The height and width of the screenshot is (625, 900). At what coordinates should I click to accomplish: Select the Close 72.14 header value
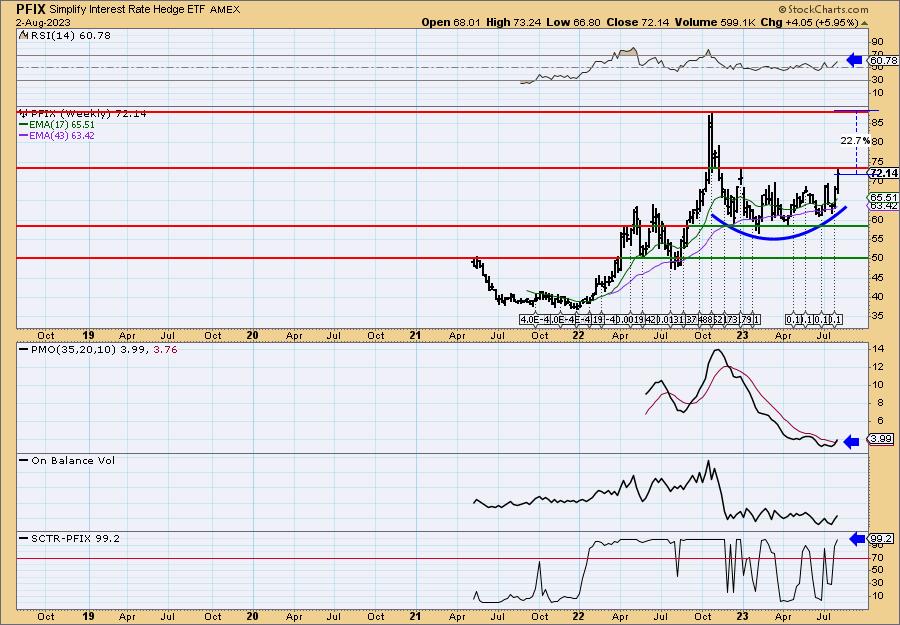638,22
